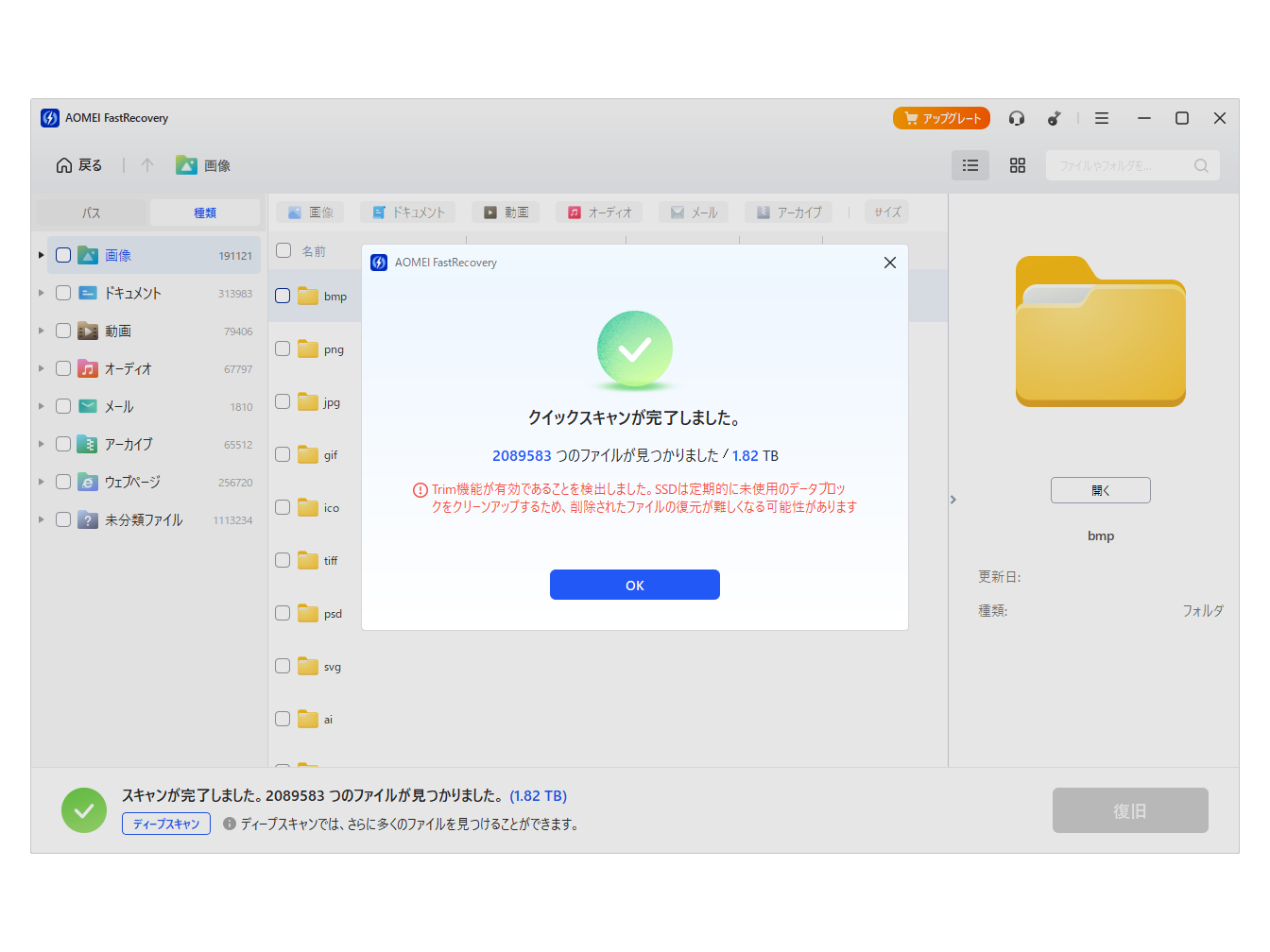
Task: Start a ディープスキャン deep scan
Action: point(166,824)
